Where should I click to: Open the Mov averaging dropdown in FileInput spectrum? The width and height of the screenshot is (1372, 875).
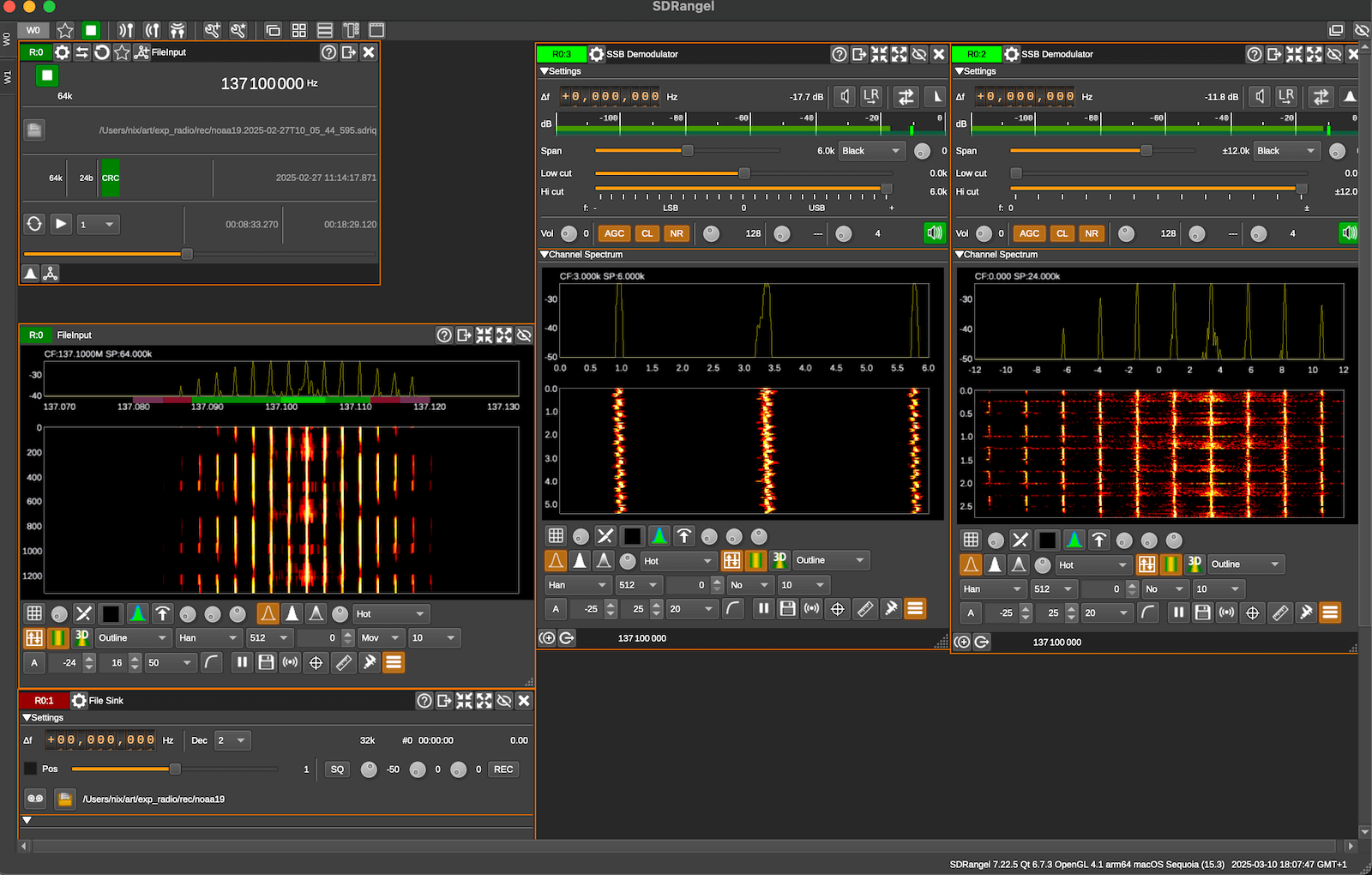[x=382, y=638]
